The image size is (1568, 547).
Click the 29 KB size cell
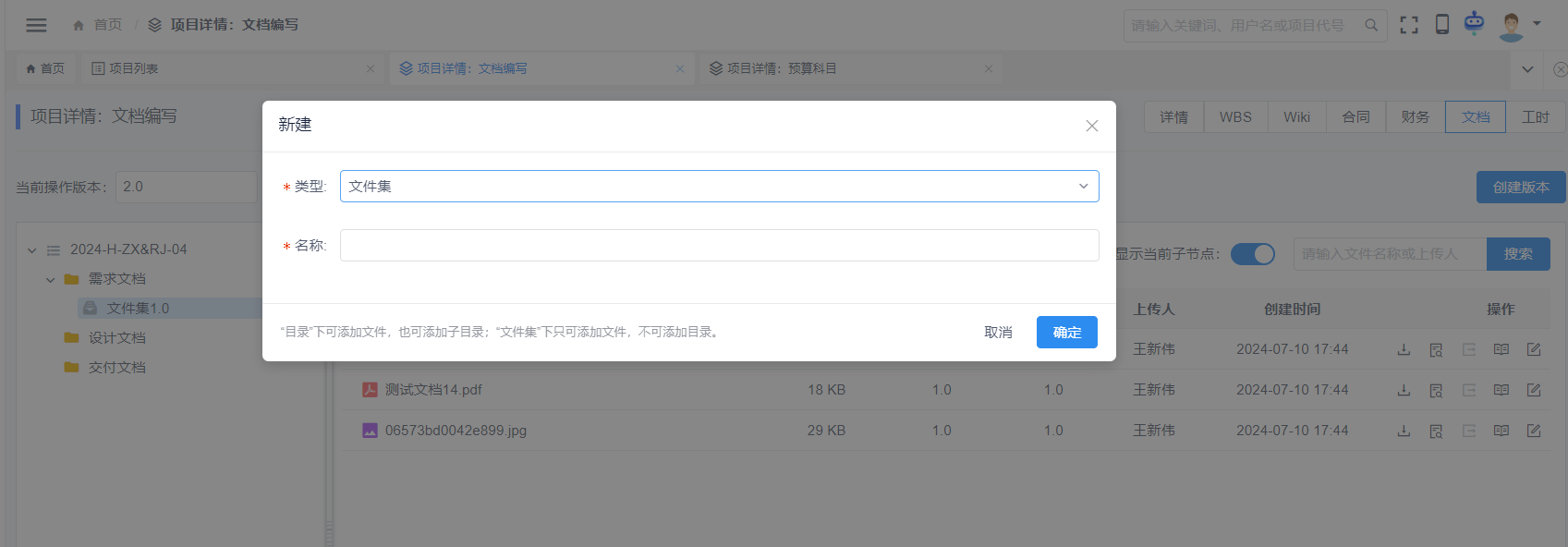click(x=826, y=431)
